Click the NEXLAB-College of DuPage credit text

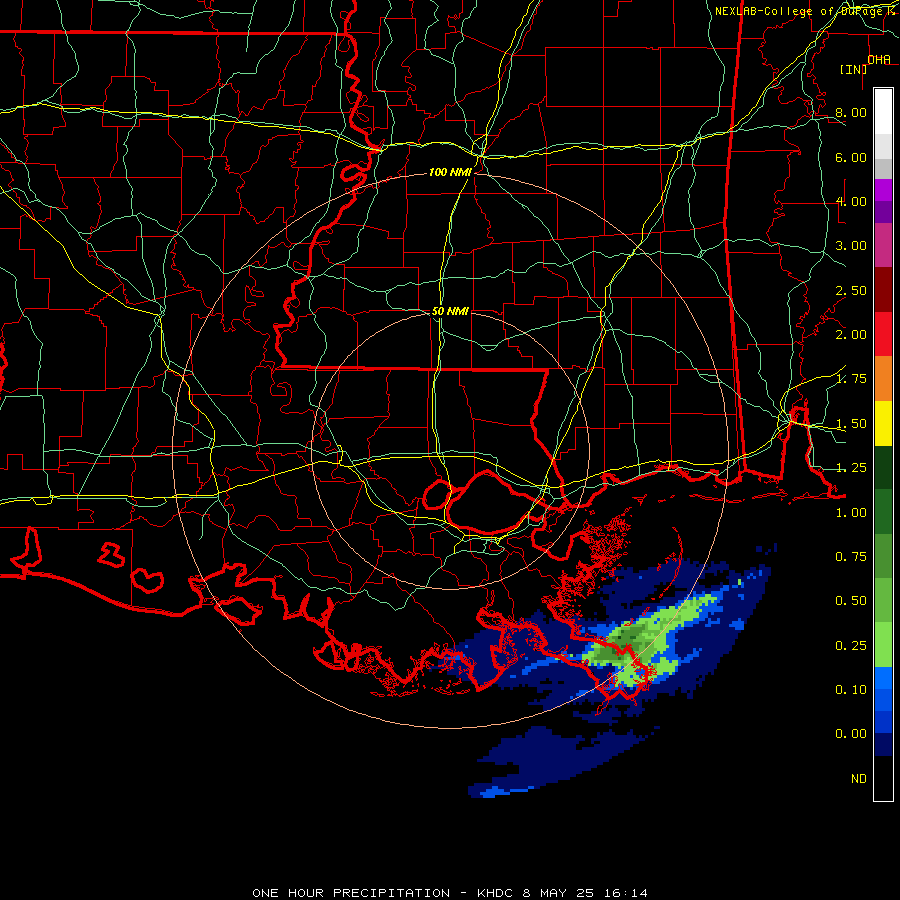801,11
